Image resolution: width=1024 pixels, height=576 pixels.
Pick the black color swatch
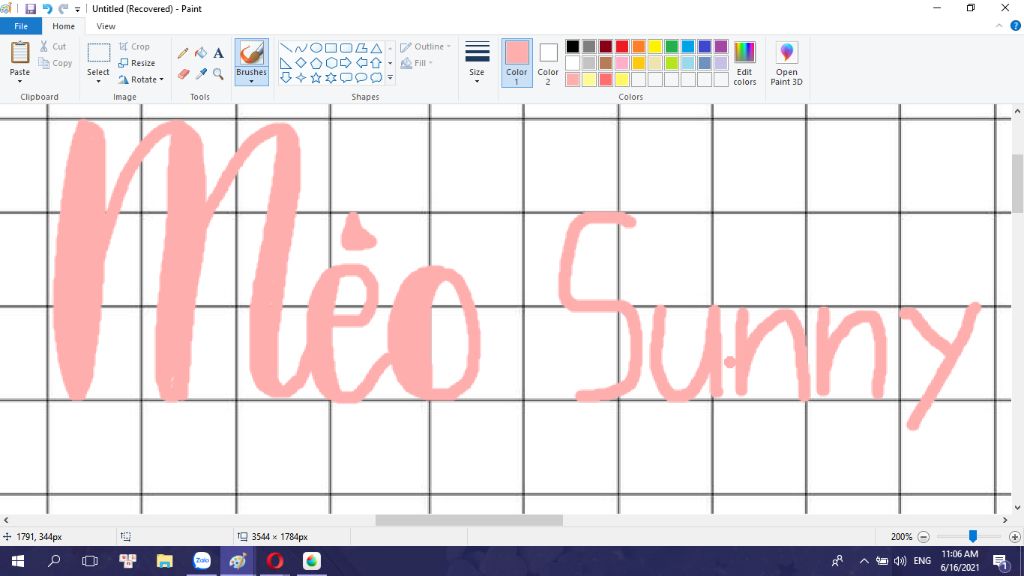click(573, 46)
